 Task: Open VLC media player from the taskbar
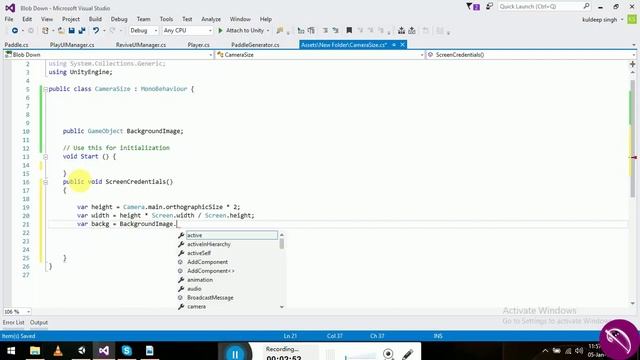(x=58, y=351)
